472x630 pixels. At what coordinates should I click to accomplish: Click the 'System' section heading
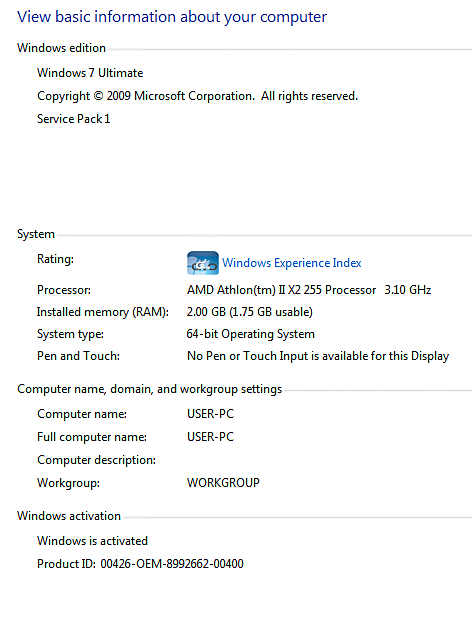tap(36, 234)
